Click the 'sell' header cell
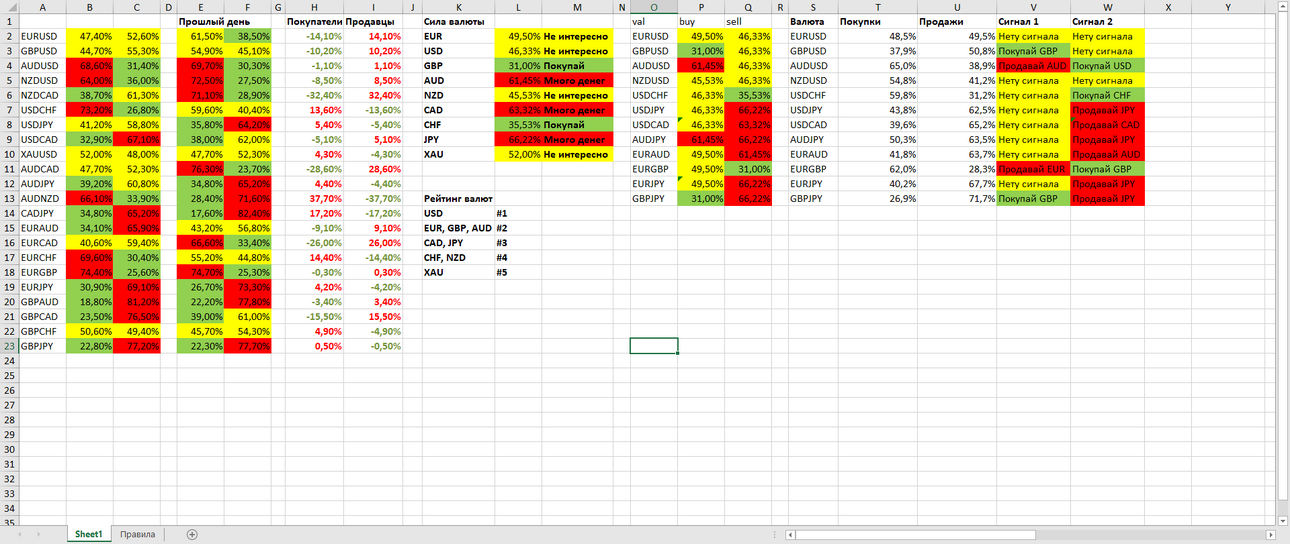The width and height of the screenshot is (1290, 544). tap(749, 21)
